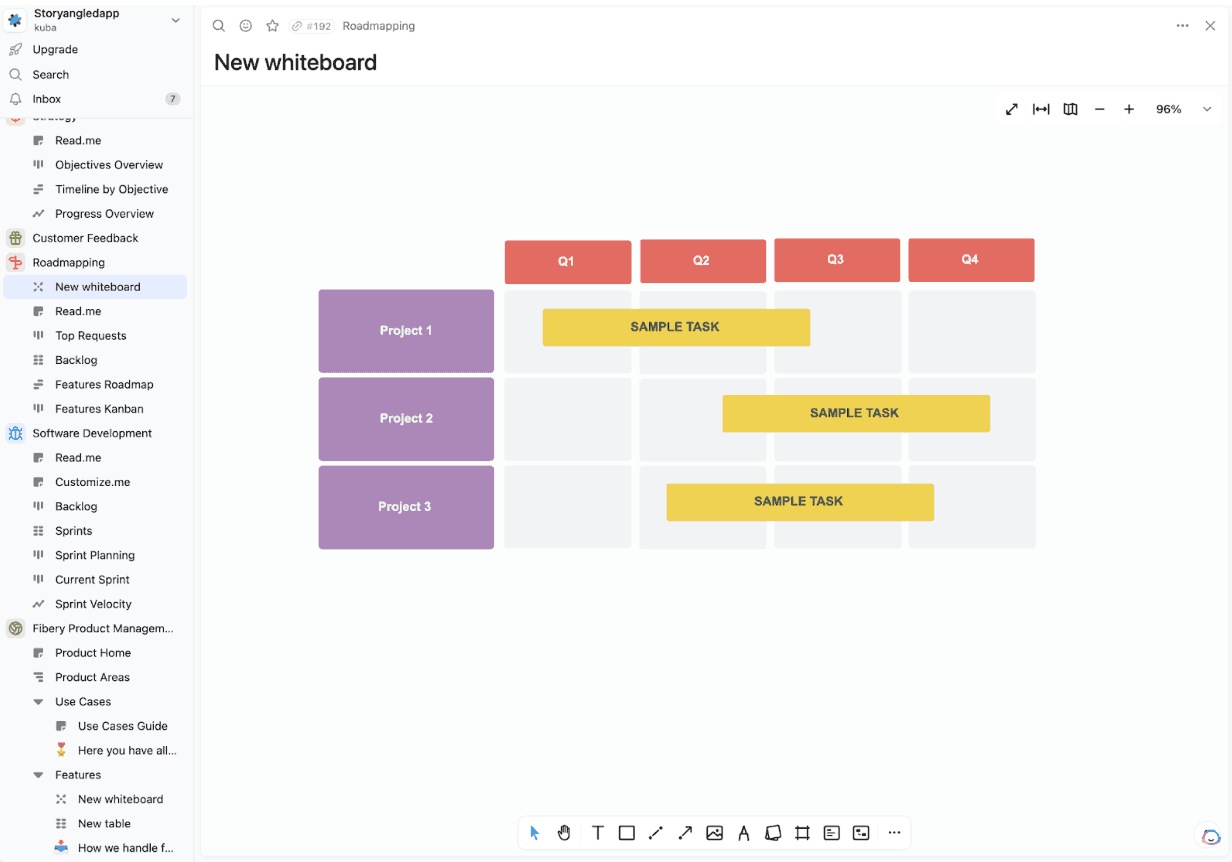Star this whiteboard as favorite

click(272, 26)
